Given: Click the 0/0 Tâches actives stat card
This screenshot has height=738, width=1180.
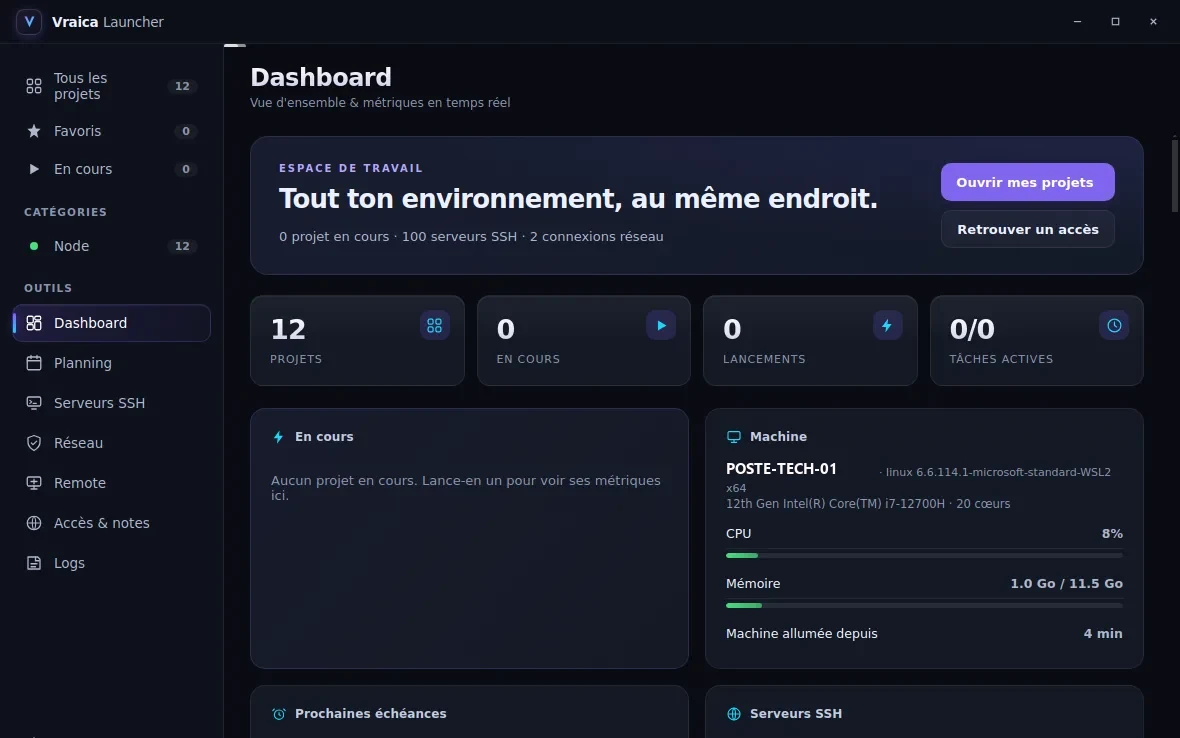Looking at the screenshot, I should 1036,341.
